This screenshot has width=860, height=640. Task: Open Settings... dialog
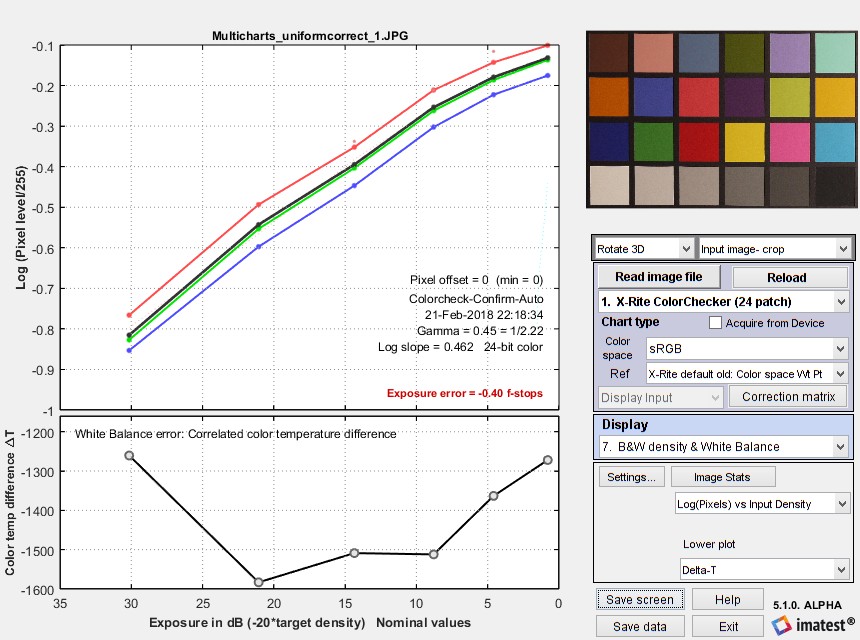click(631, 477)
